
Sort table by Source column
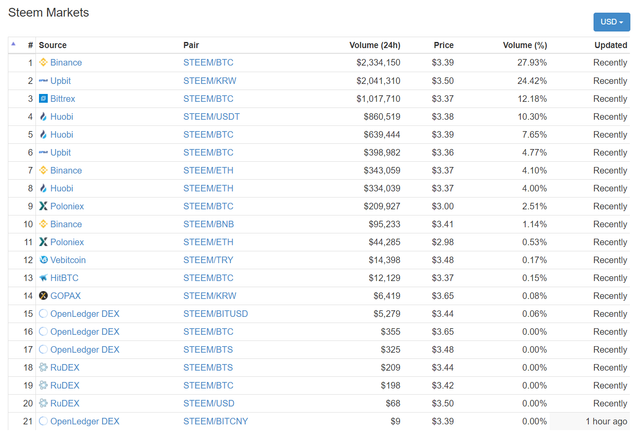(x=52, y=45)
